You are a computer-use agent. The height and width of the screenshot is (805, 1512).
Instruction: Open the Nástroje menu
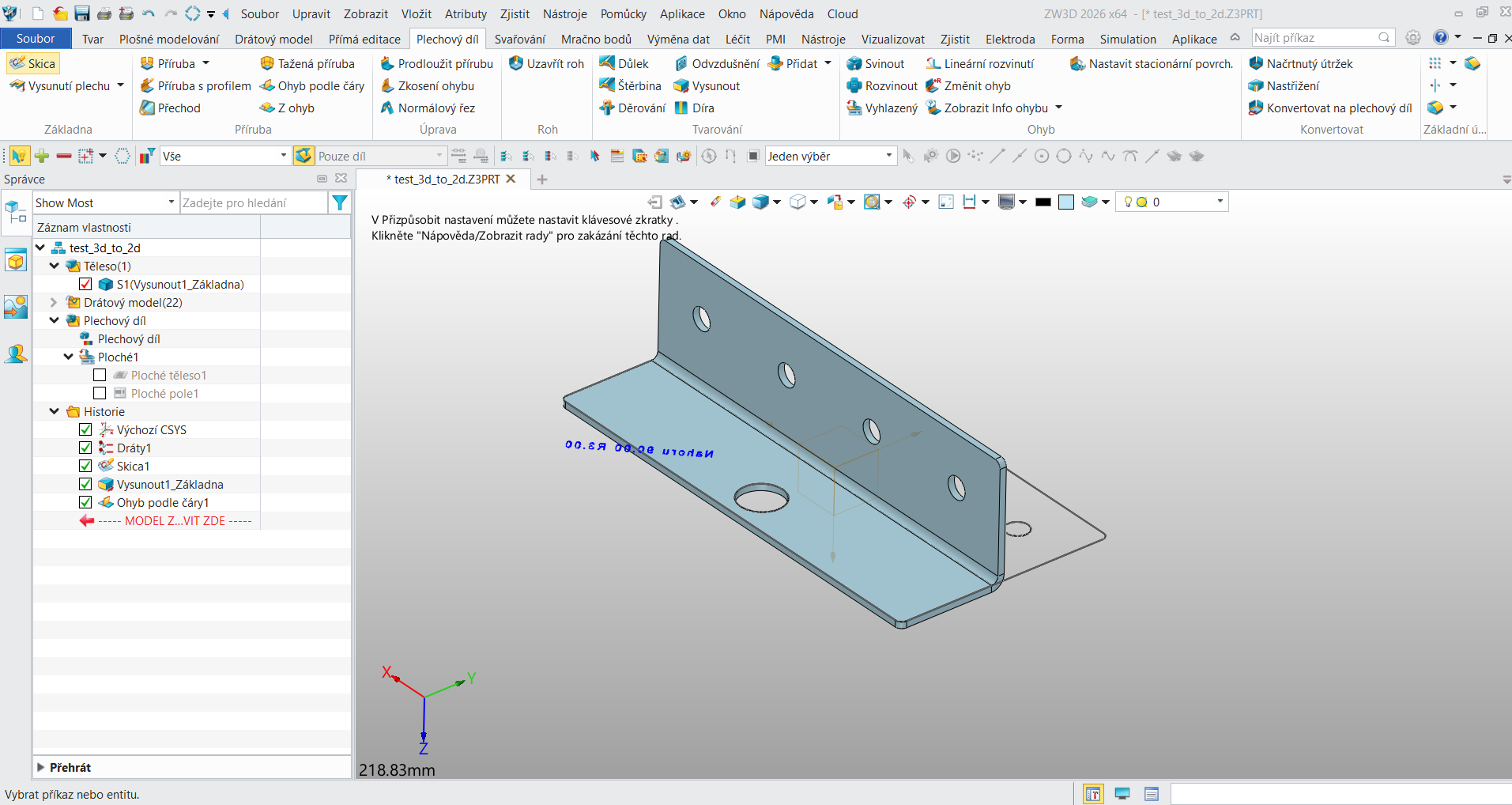coord(564,13)
